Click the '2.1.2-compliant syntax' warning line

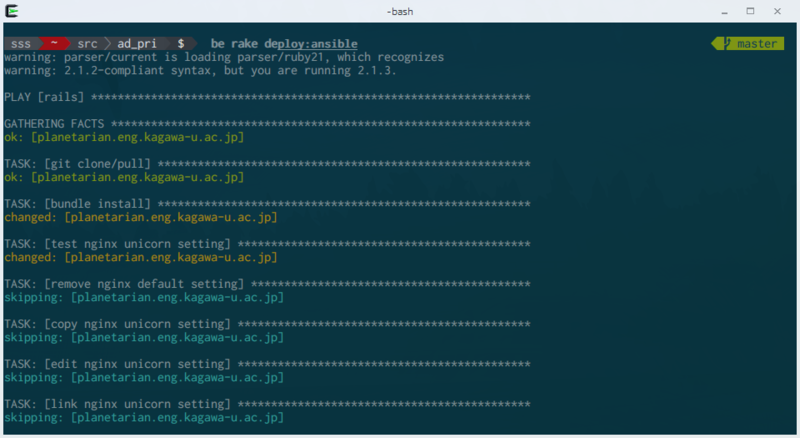200,70
